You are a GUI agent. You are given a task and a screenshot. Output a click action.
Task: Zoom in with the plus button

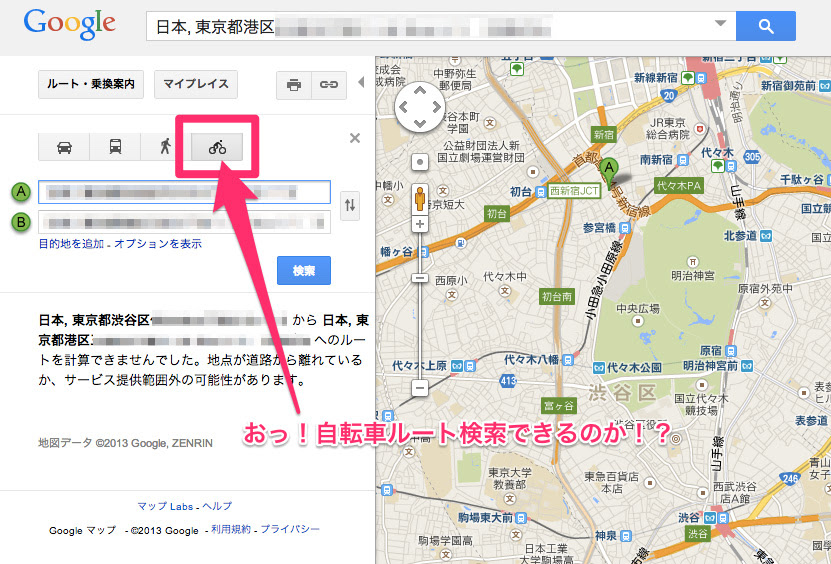(420, 224)
